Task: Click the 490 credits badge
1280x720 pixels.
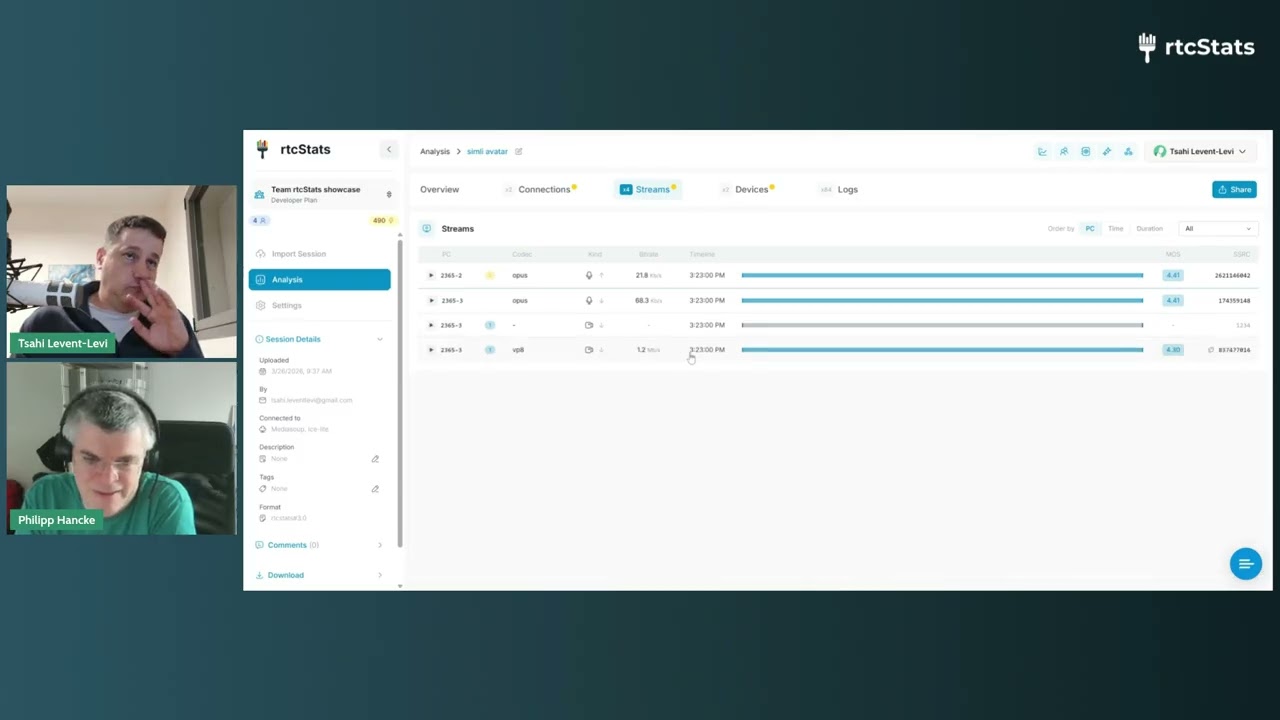Action: (x=383, y=220)
